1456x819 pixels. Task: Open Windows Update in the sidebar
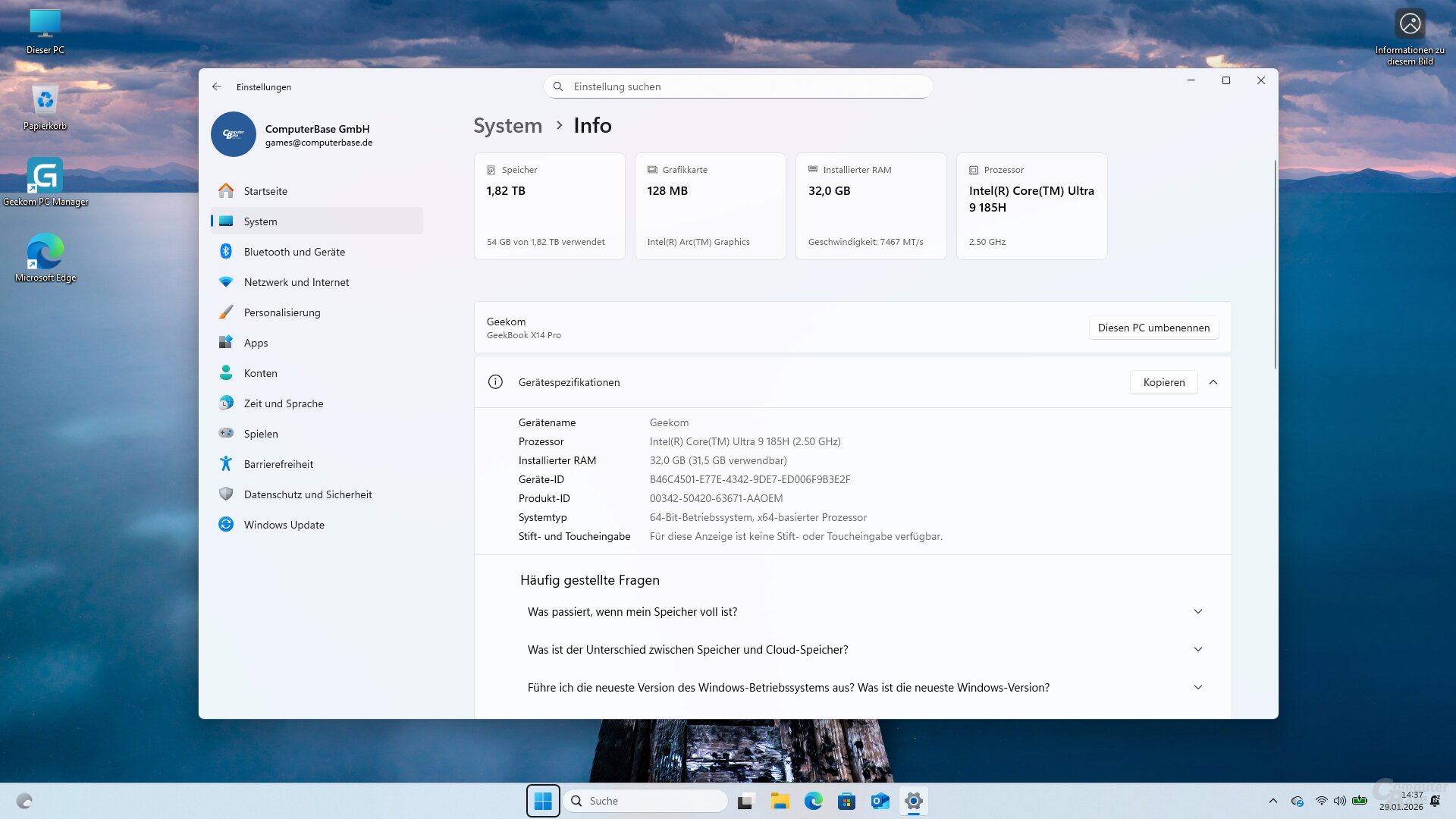tap(284, 524)
